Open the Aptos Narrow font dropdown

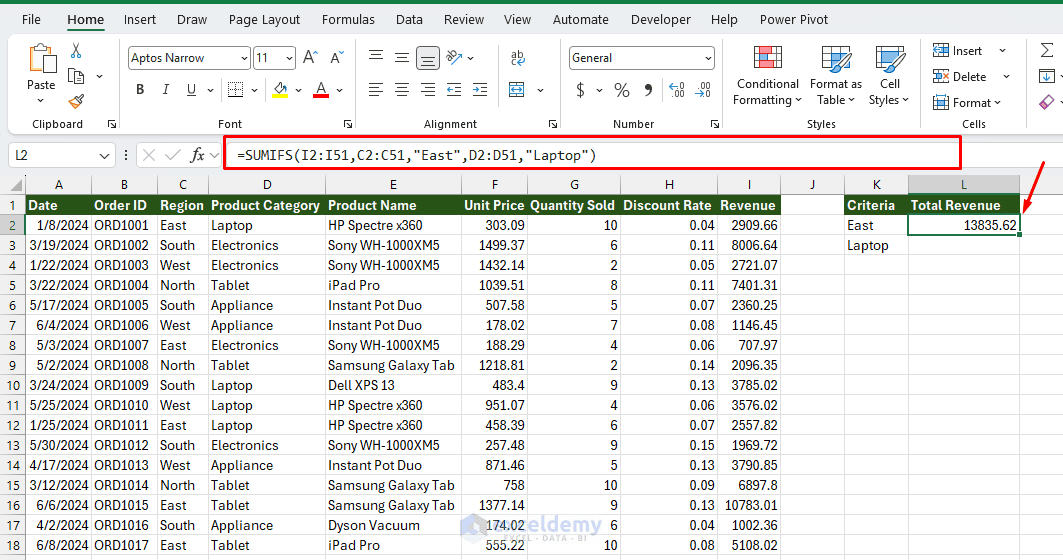coord(244,58)
